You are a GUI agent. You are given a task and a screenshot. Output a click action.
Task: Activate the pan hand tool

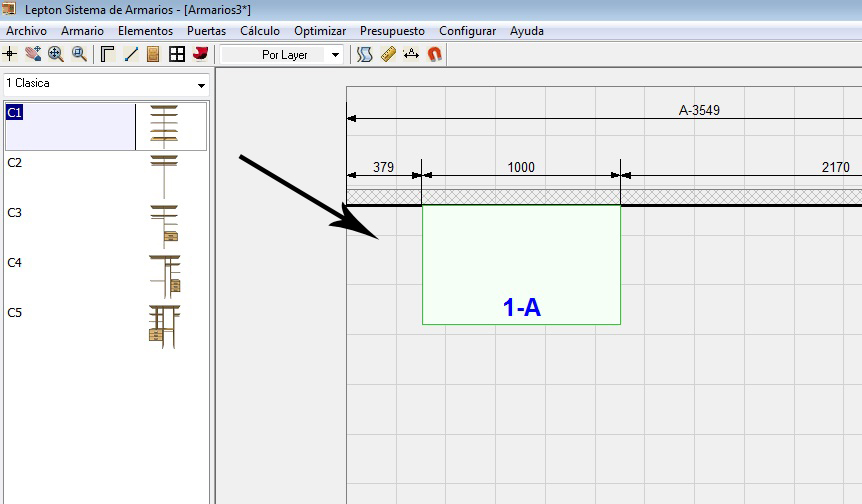pyautogui.click(x=33, y=54)
